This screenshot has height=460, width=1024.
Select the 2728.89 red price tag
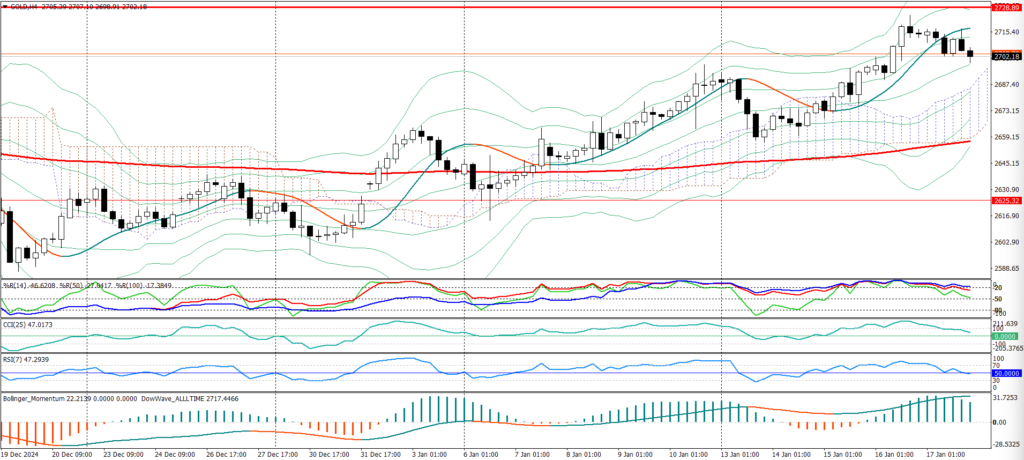(x=1005, y=6)
